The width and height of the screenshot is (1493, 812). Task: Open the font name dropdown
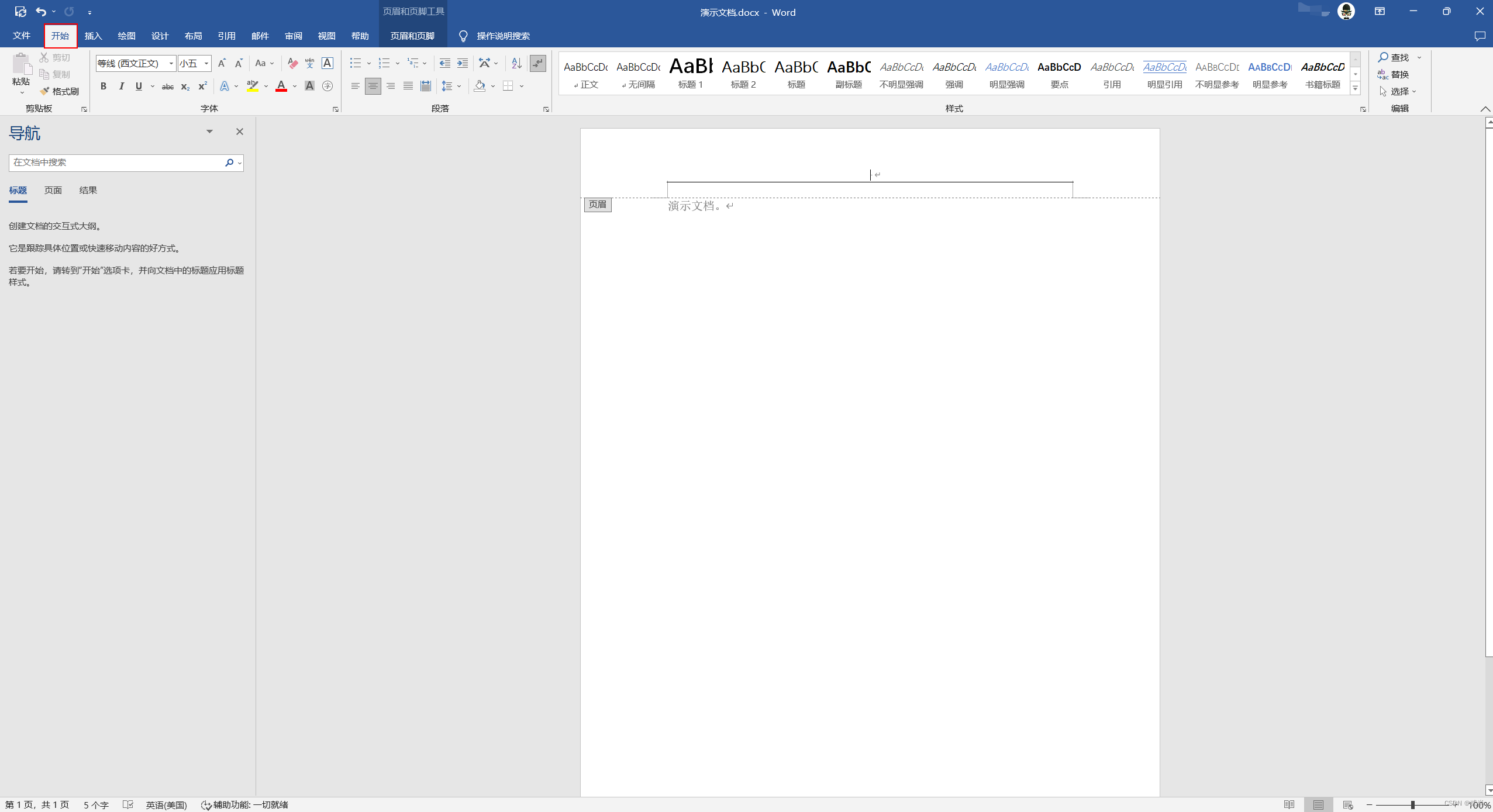(171, 63)
